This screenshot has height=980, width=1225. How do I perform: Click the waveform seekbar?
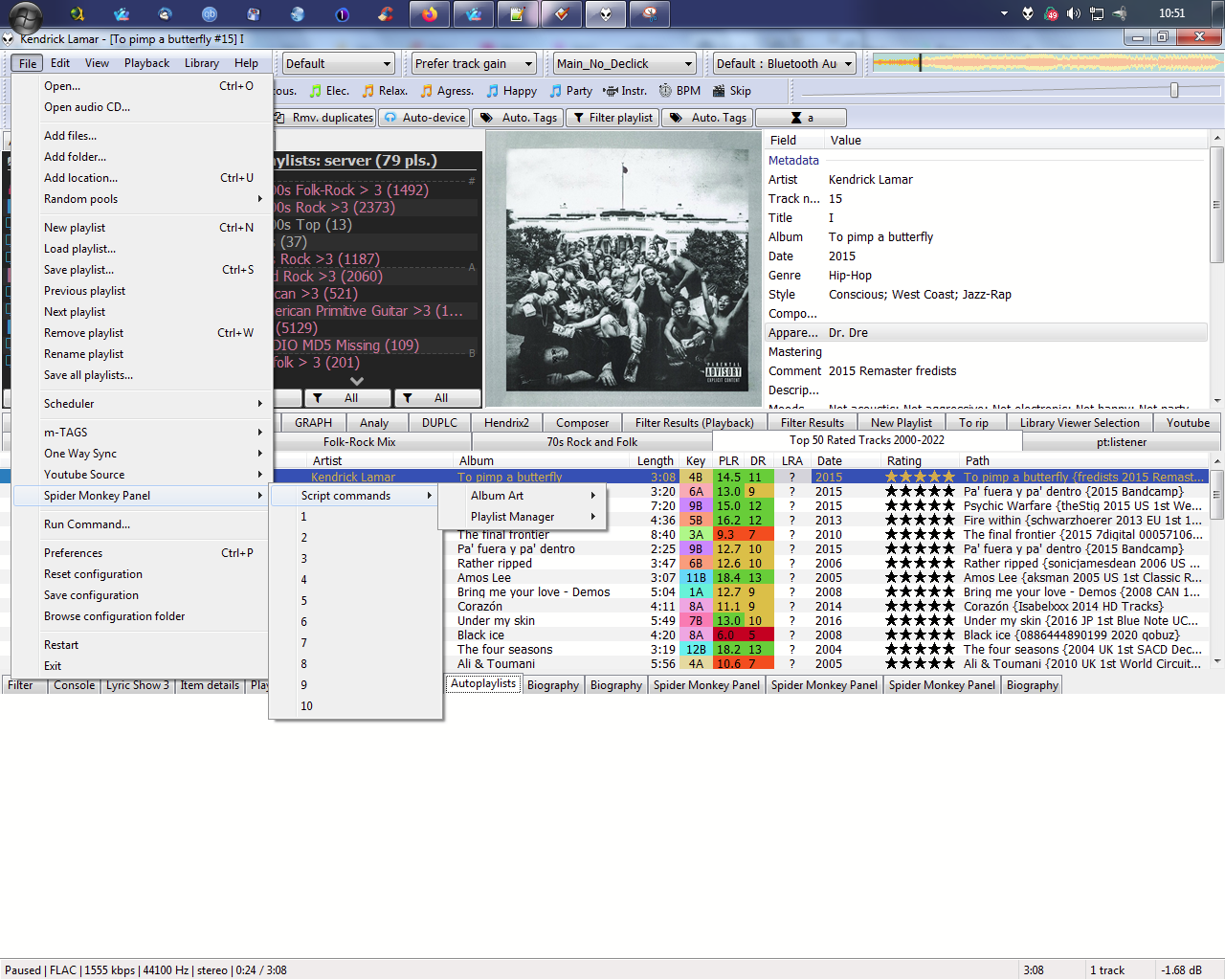[x=1047, y=63]
